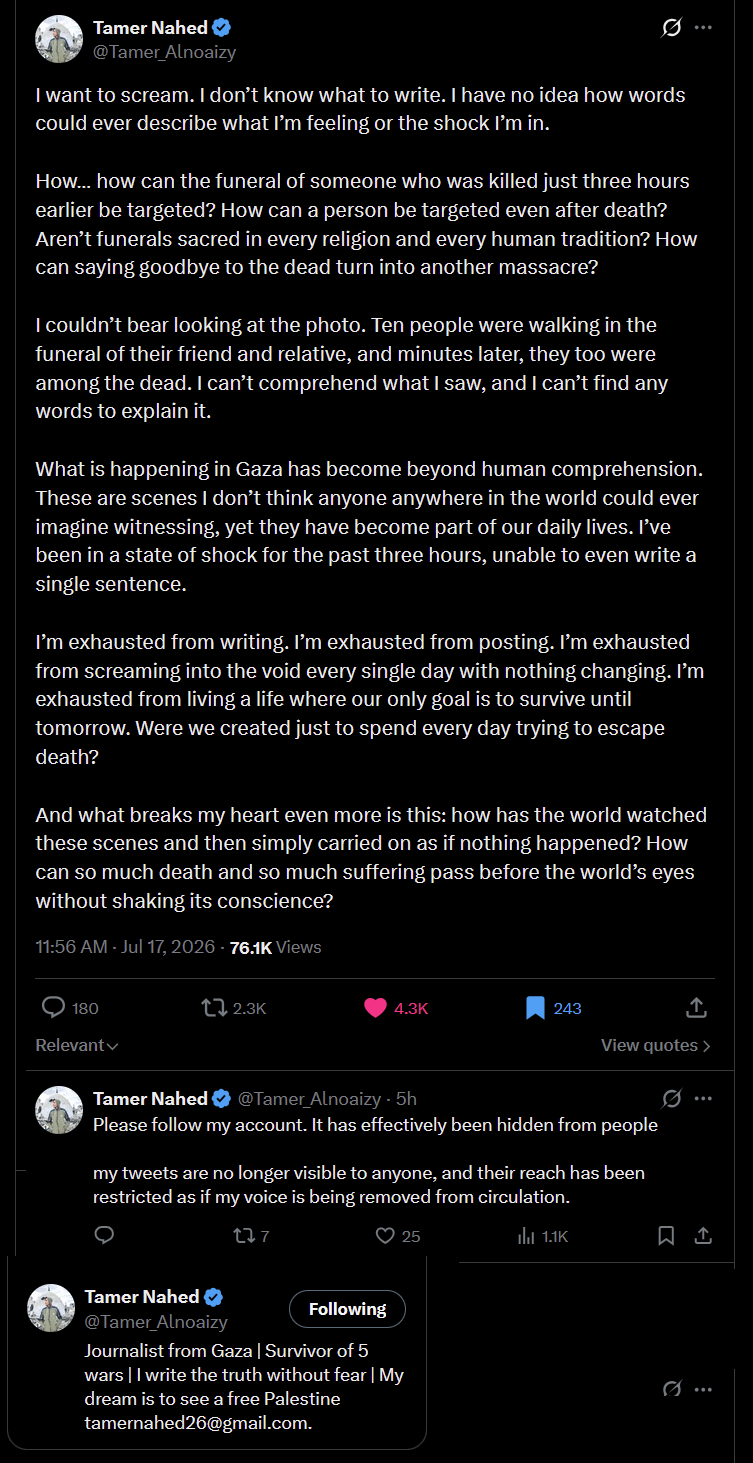Screen dimensions: 753x1463
Task: Toggle Following button in profile hover card
Action: 347,1309
